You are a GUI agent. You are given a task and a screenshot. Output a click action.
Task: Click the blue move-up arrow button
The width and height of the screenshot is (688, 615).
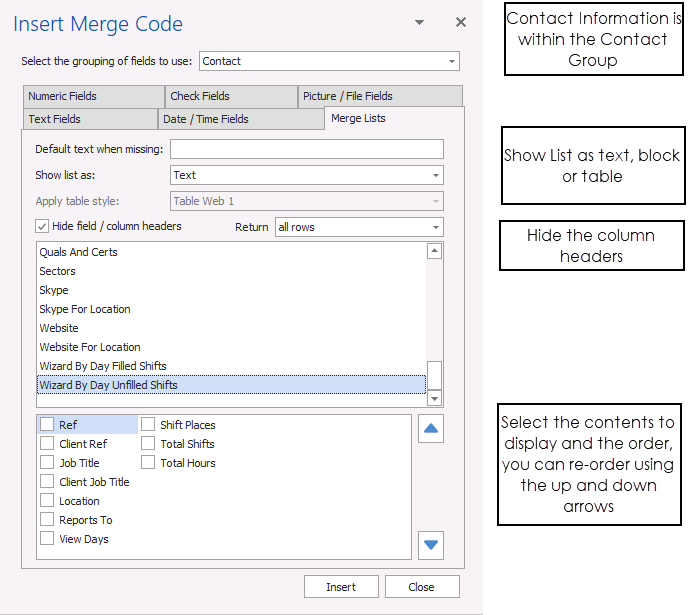coord(431,430)
